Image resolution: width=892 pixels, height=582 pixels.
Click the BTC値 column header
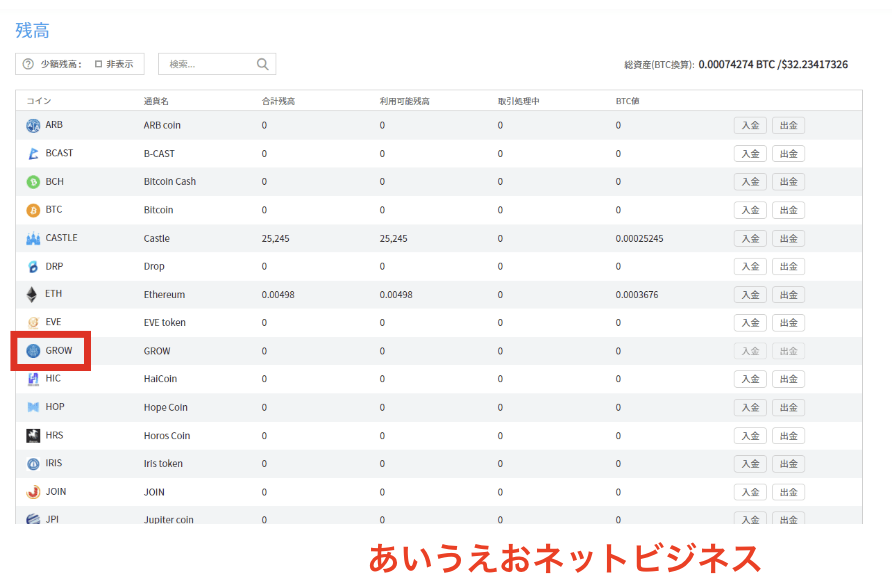tap(627, 101)
